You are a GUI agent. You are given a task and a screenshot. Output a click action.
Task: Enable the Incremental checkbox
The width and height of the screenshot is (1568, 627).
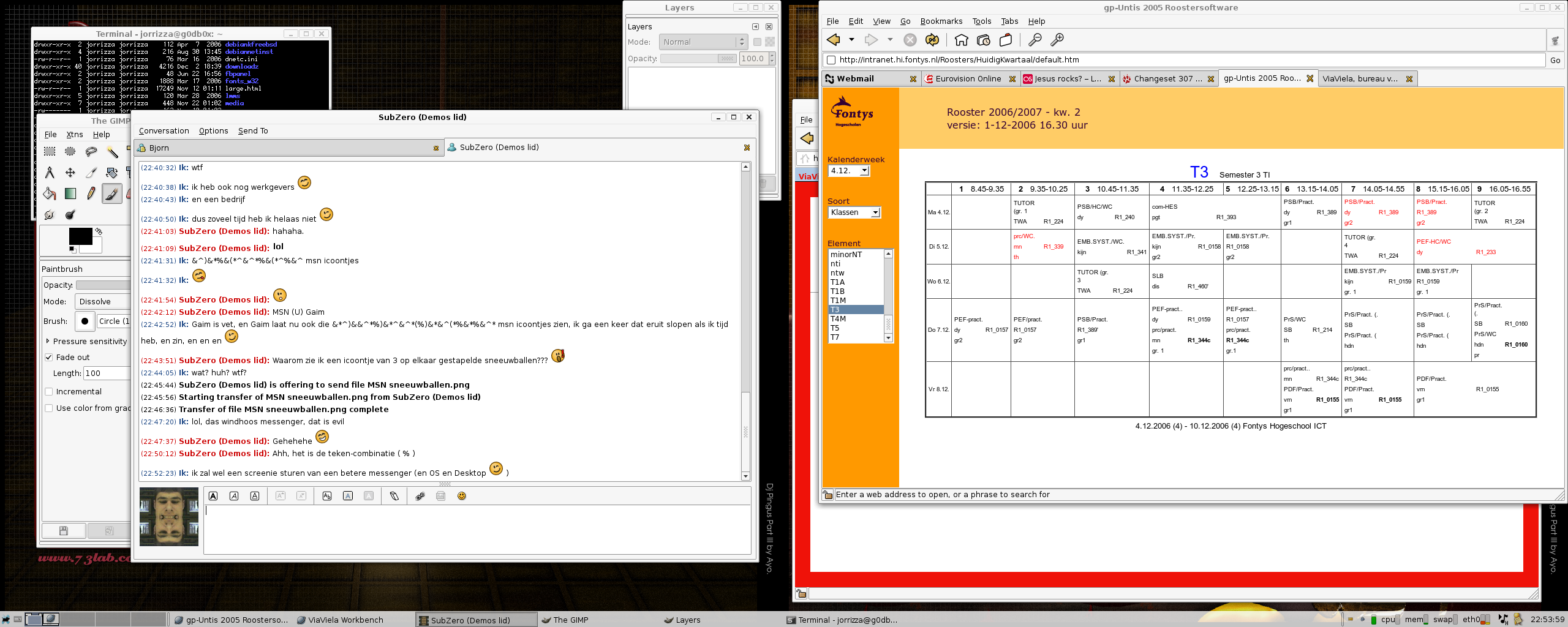pos(49,391)
